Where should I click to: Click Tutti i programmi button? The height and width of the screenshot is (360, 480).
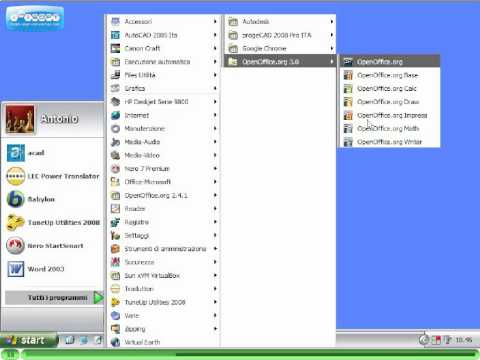[55, 297]
